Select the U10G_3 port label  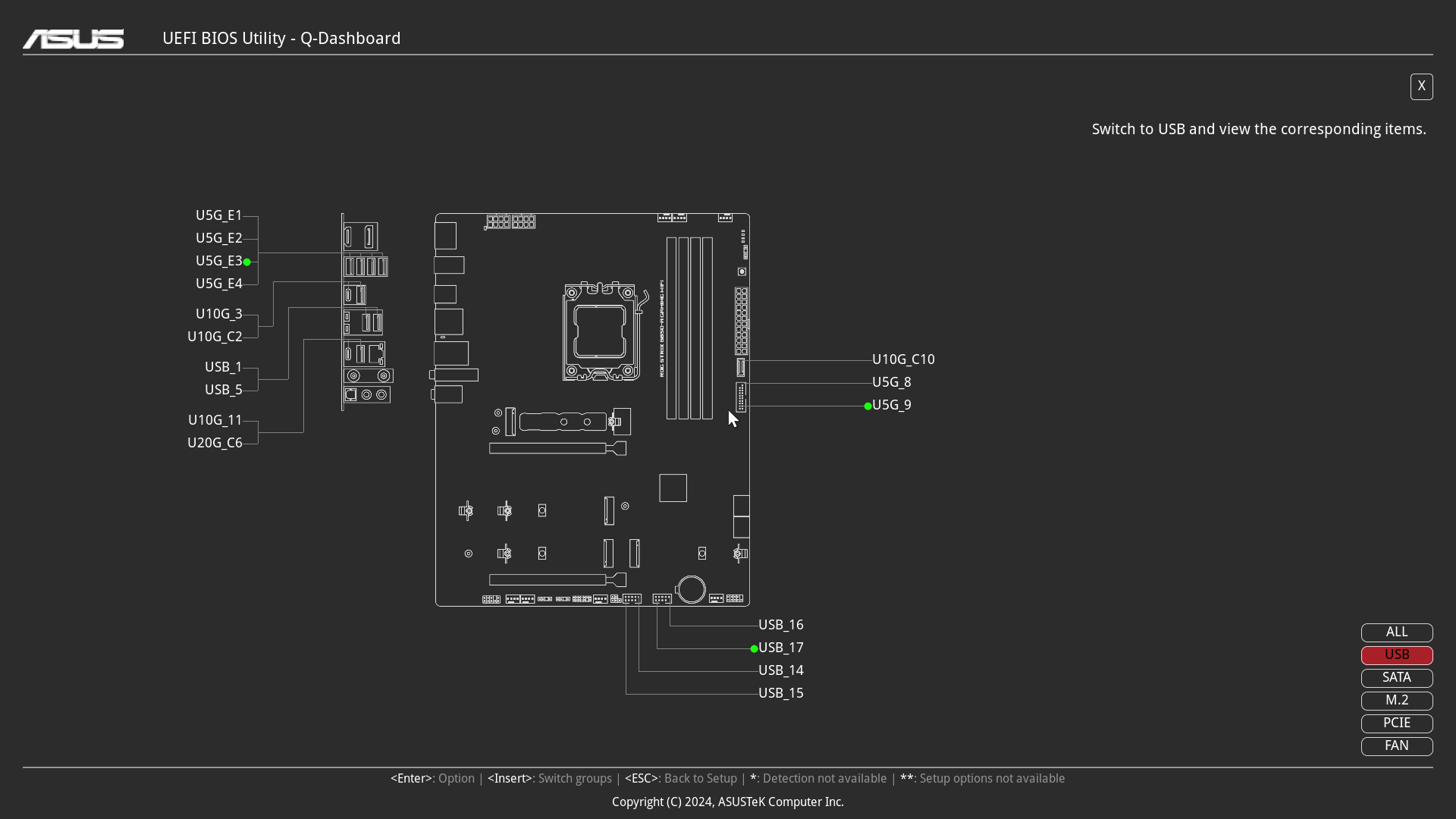click(219, 314)
